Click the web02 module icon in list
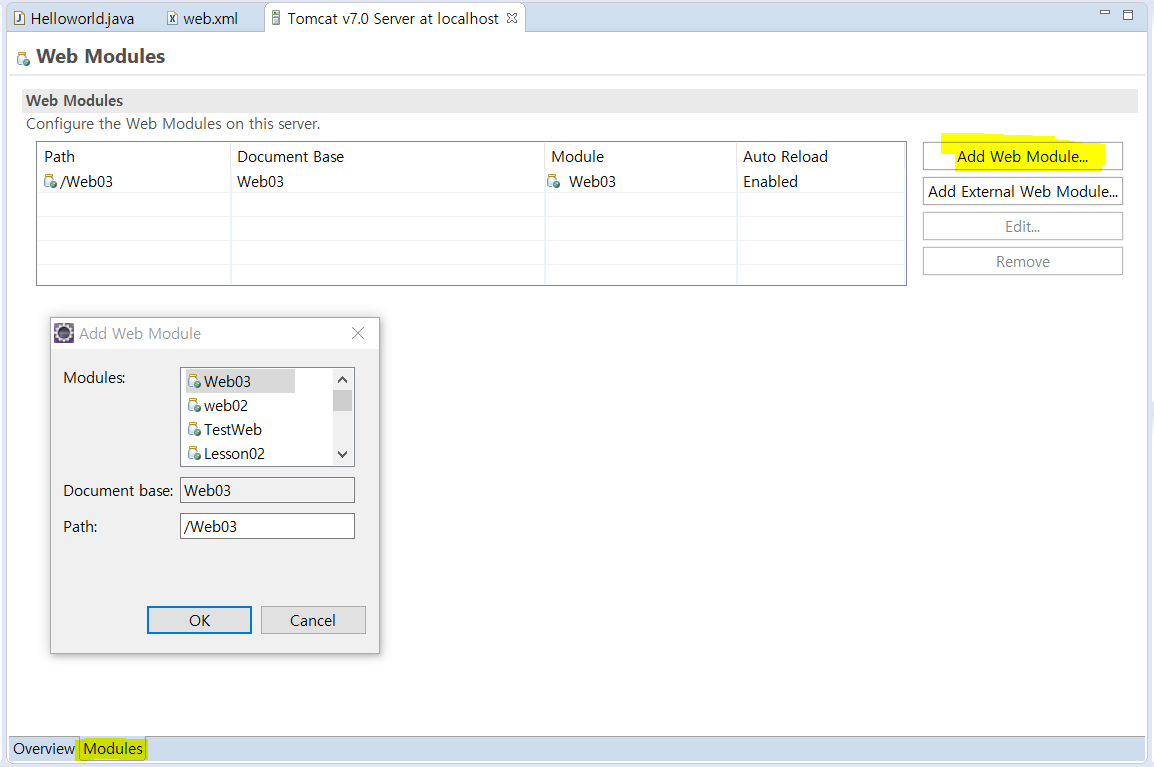1154x767 pixels. pyautogui.click(x=194, y=406)
